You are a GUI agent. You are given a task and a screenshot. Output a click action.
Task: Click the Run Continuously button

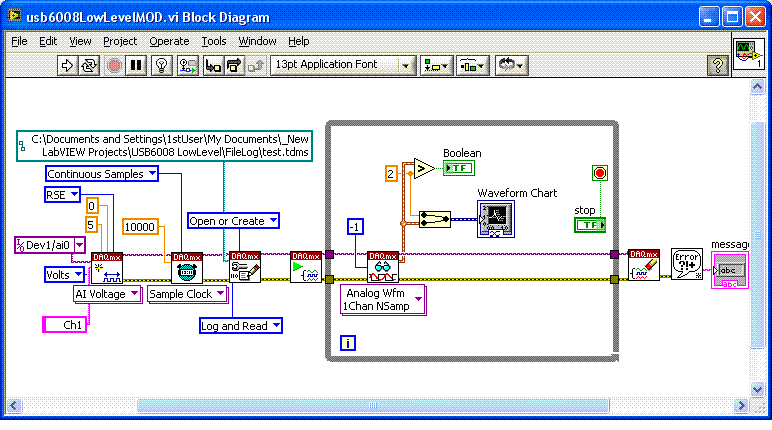(89, 65)
